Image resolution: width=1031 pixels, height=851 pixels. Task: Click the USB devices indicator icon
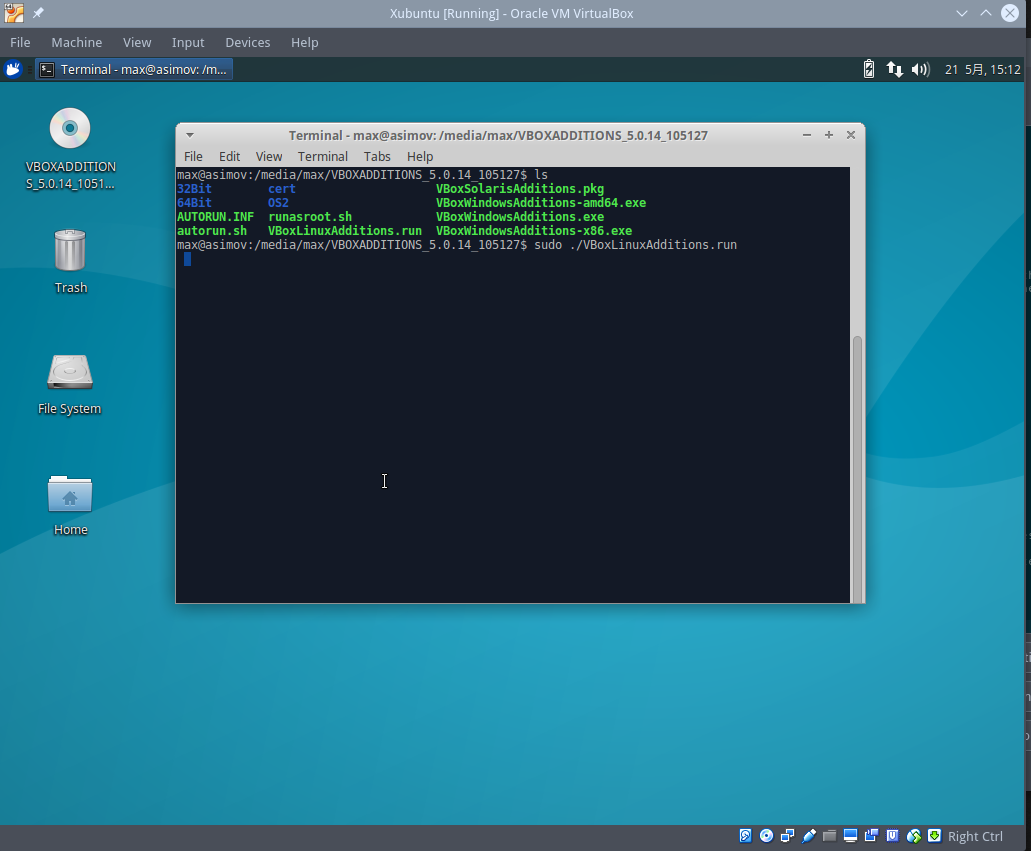(809, 836)
